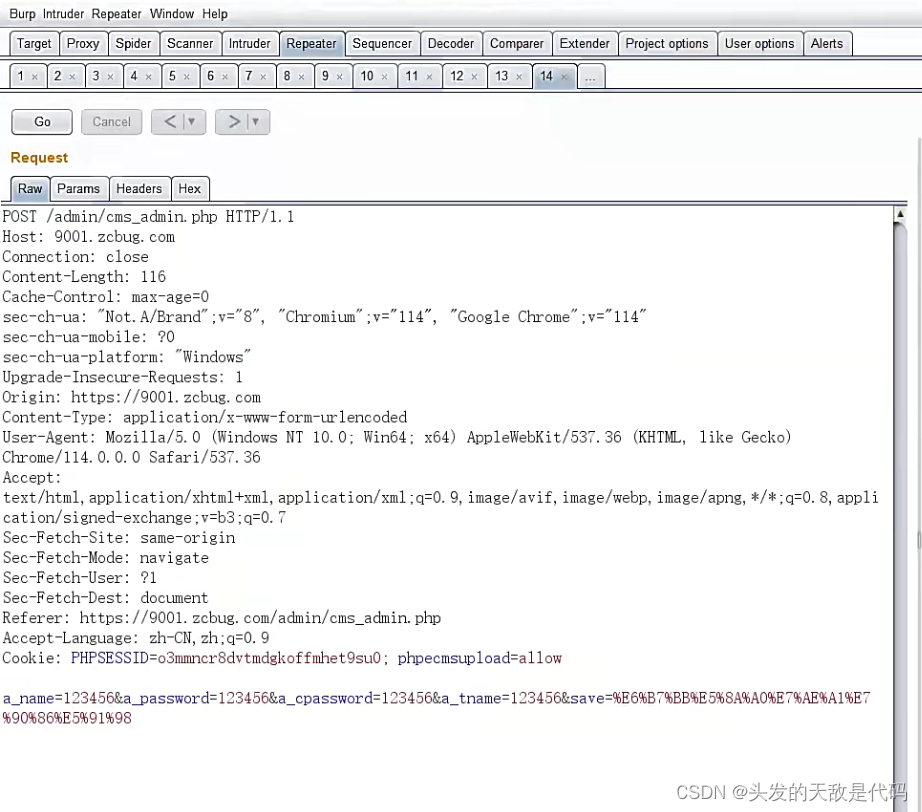Switch to the Alerts tab
Screen dimensions: 922x812
[x=827, y=44]
